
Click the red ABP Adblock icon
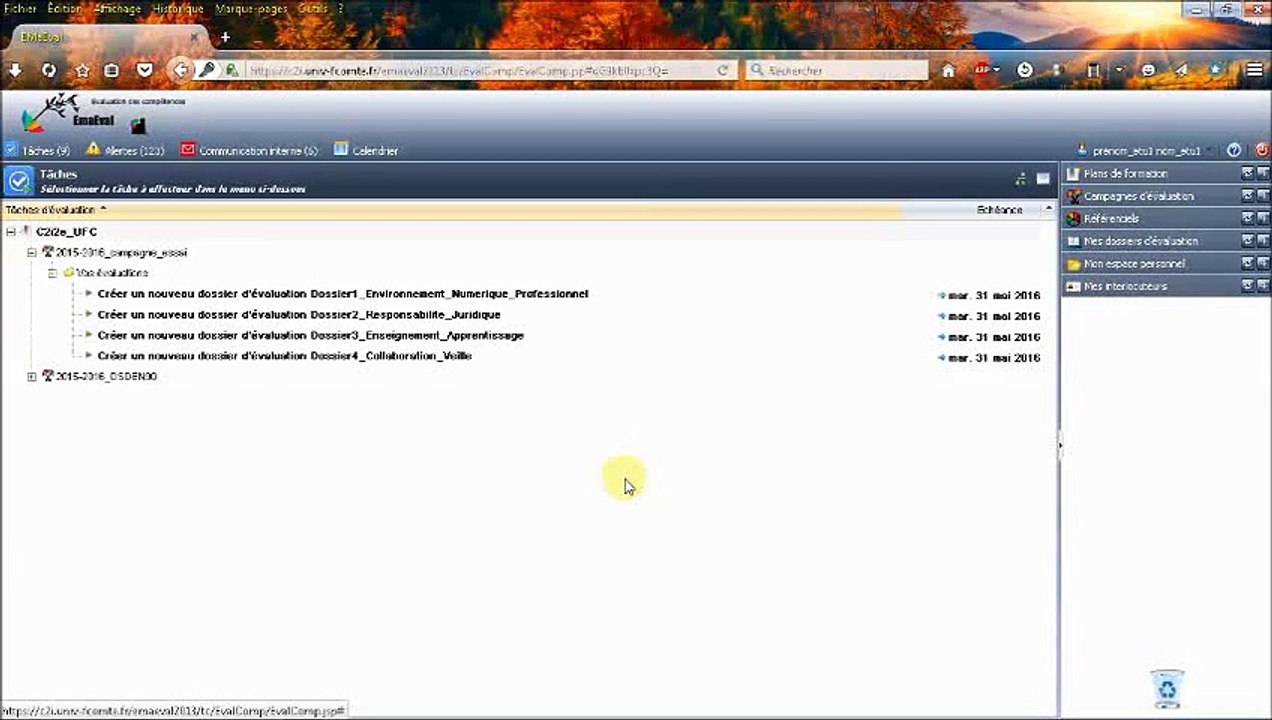pyautogui.click(x=983, y=70)
